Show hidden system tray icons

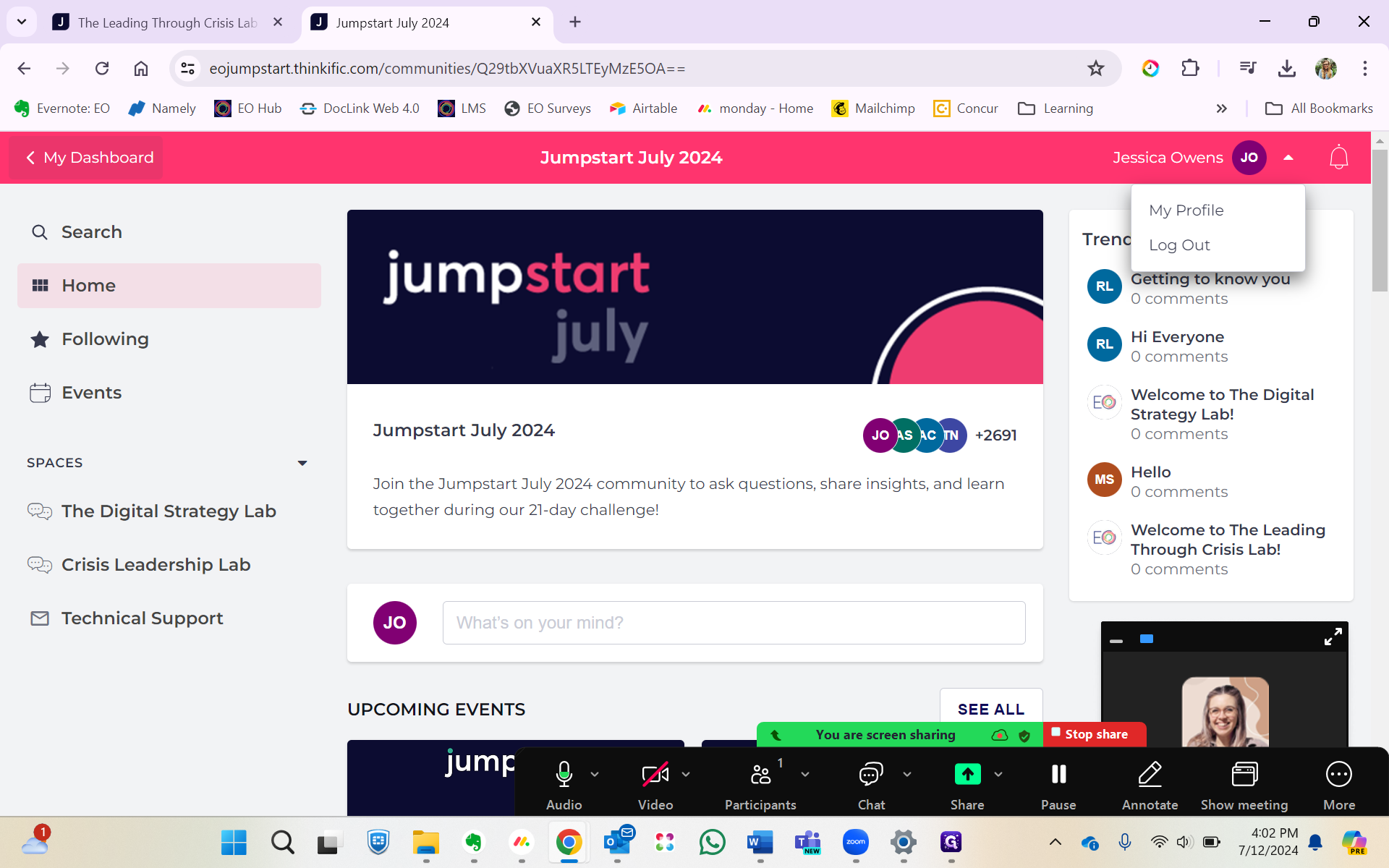(x=1055, y=841)
